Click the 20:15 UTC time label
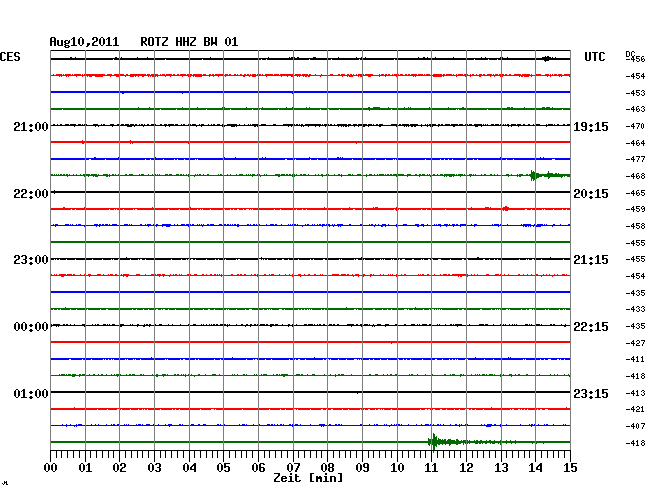The height and width of the screenshot is (494, 650). (x=591, y=194)
